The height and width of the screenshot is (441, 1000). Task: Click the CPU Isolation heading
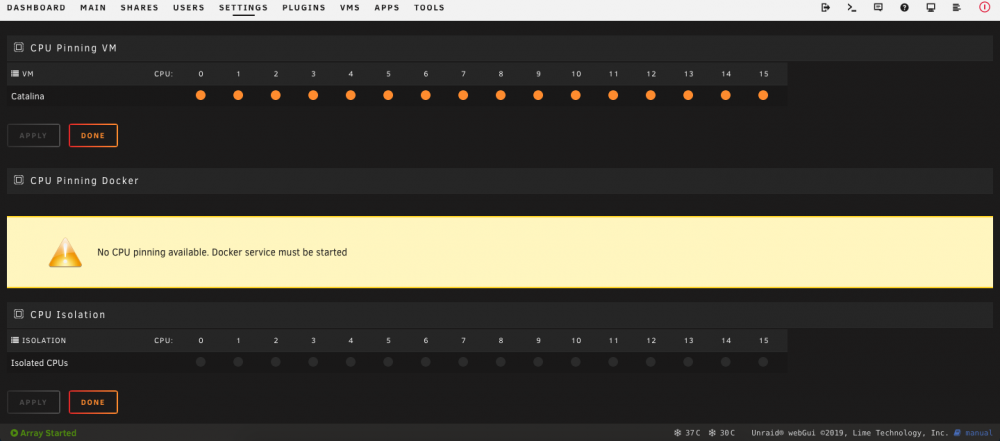click(68, 315)
